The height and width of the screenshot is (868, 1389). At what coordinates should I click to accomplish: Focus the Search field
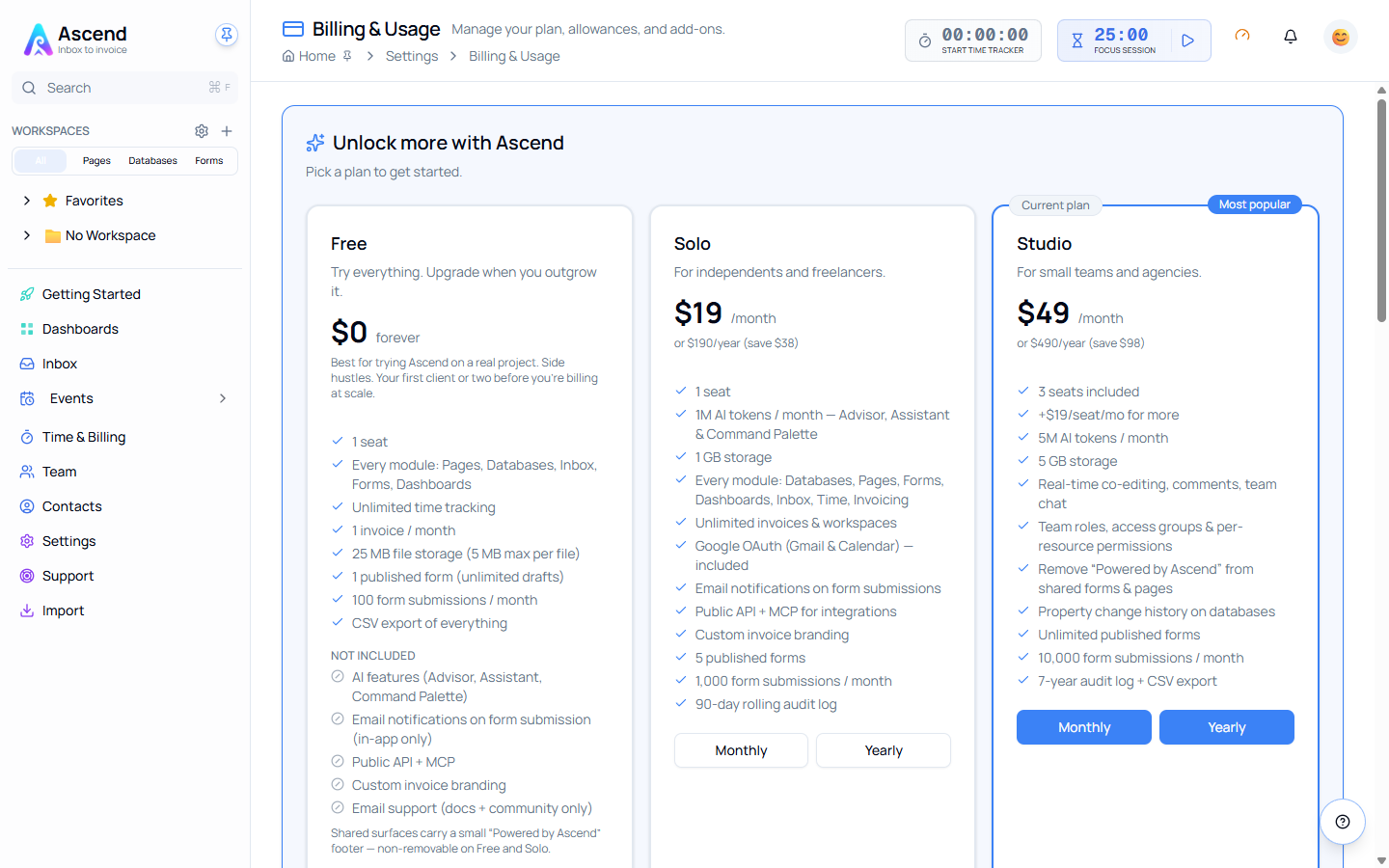click(124, 88)
